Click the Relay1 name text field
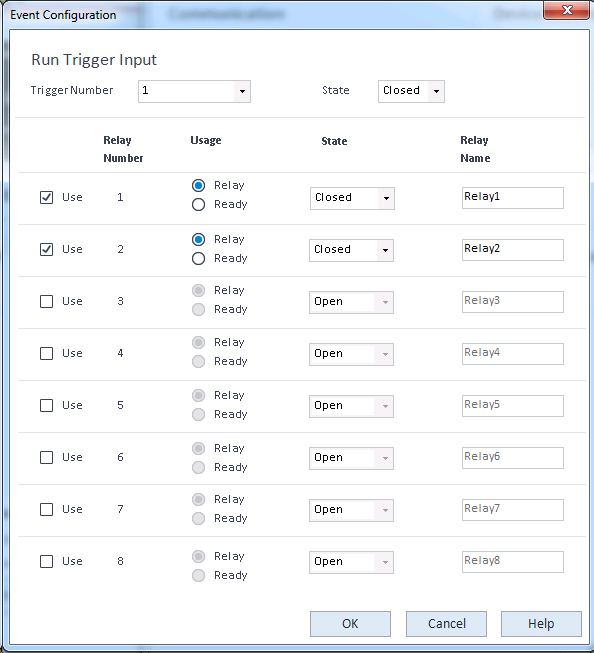This screenshot has height=653, width=594. click(x=513, y=198)
